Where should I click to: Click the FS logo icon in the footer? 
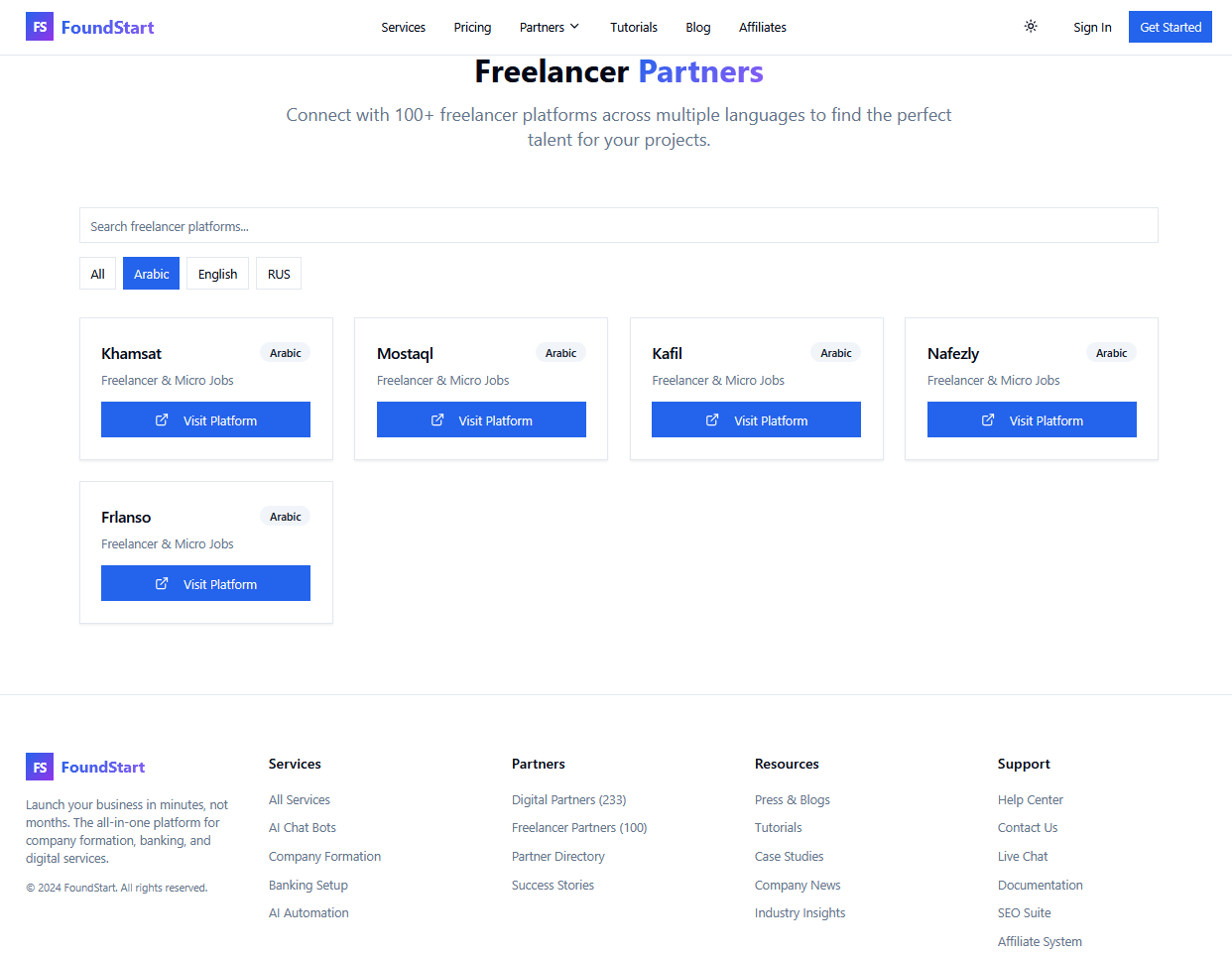point(40,767)
